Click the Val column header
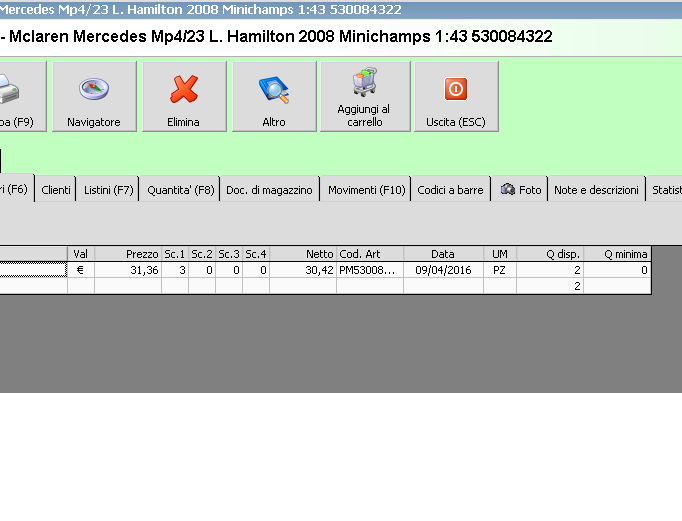Viewport: 682px width, 521px height. (80, 254)
